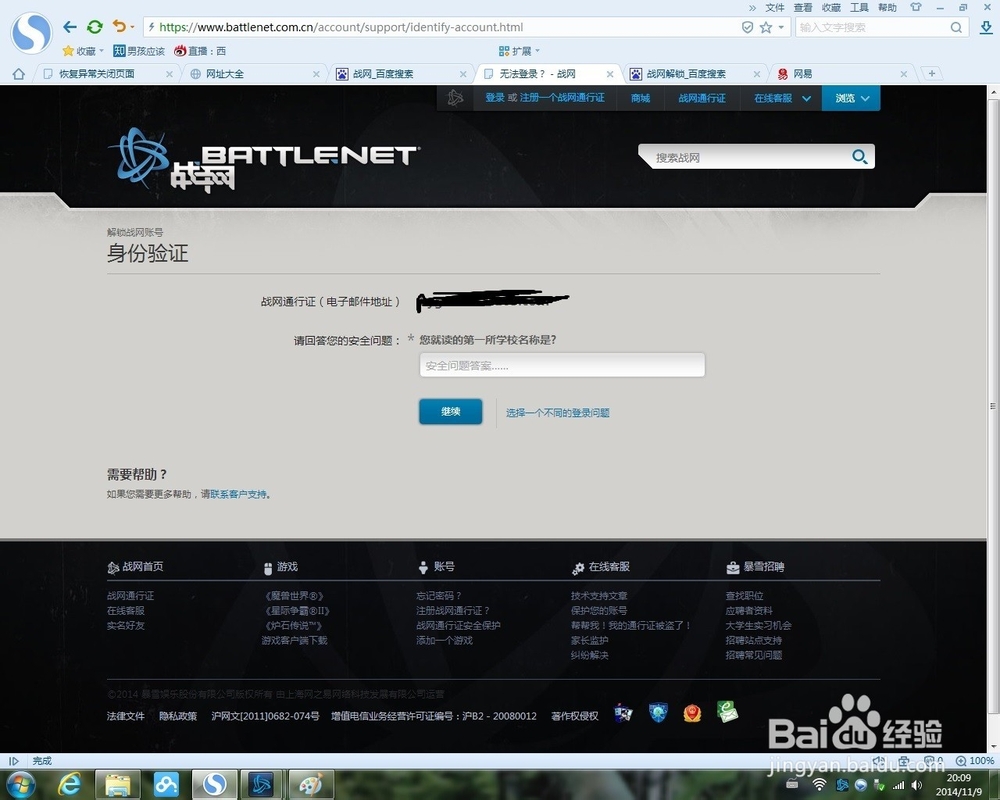Screen dimensions: 1000x800
Task: Click 战网通行证 in top nav
Action: pyautogui.click(x=702, y=98)
